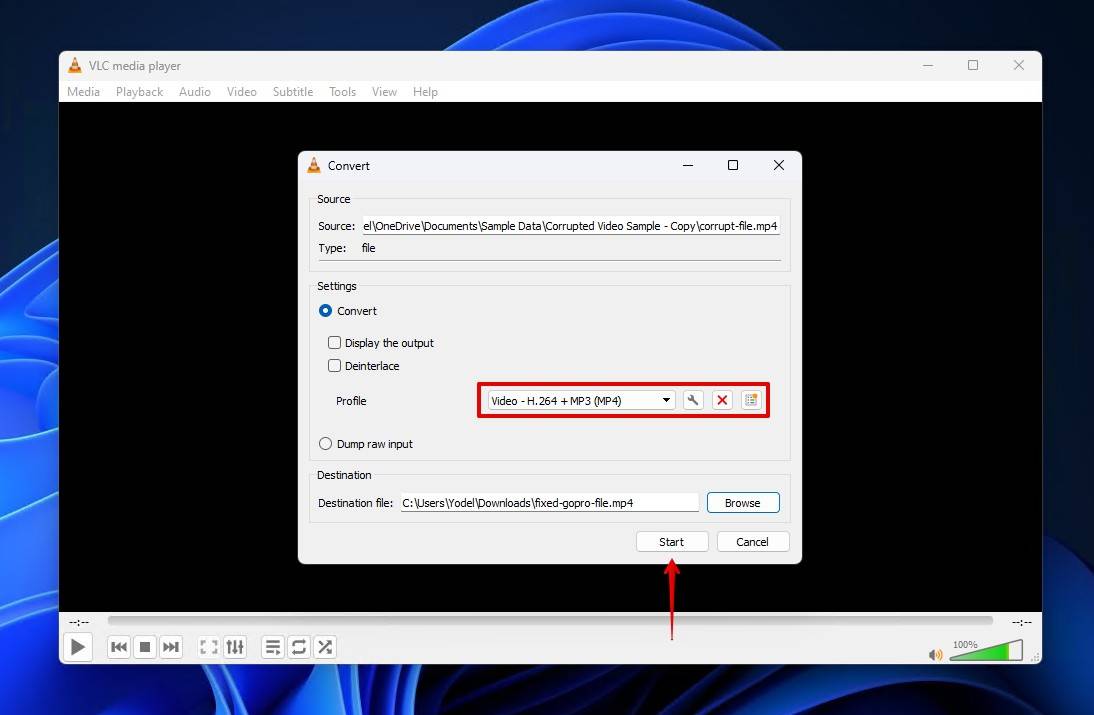Image resolution: width=1094 pixels, height=715 pixels.
Task: Delete selected profile with red X
Action: pyautogui.click(x=722, y=401)
